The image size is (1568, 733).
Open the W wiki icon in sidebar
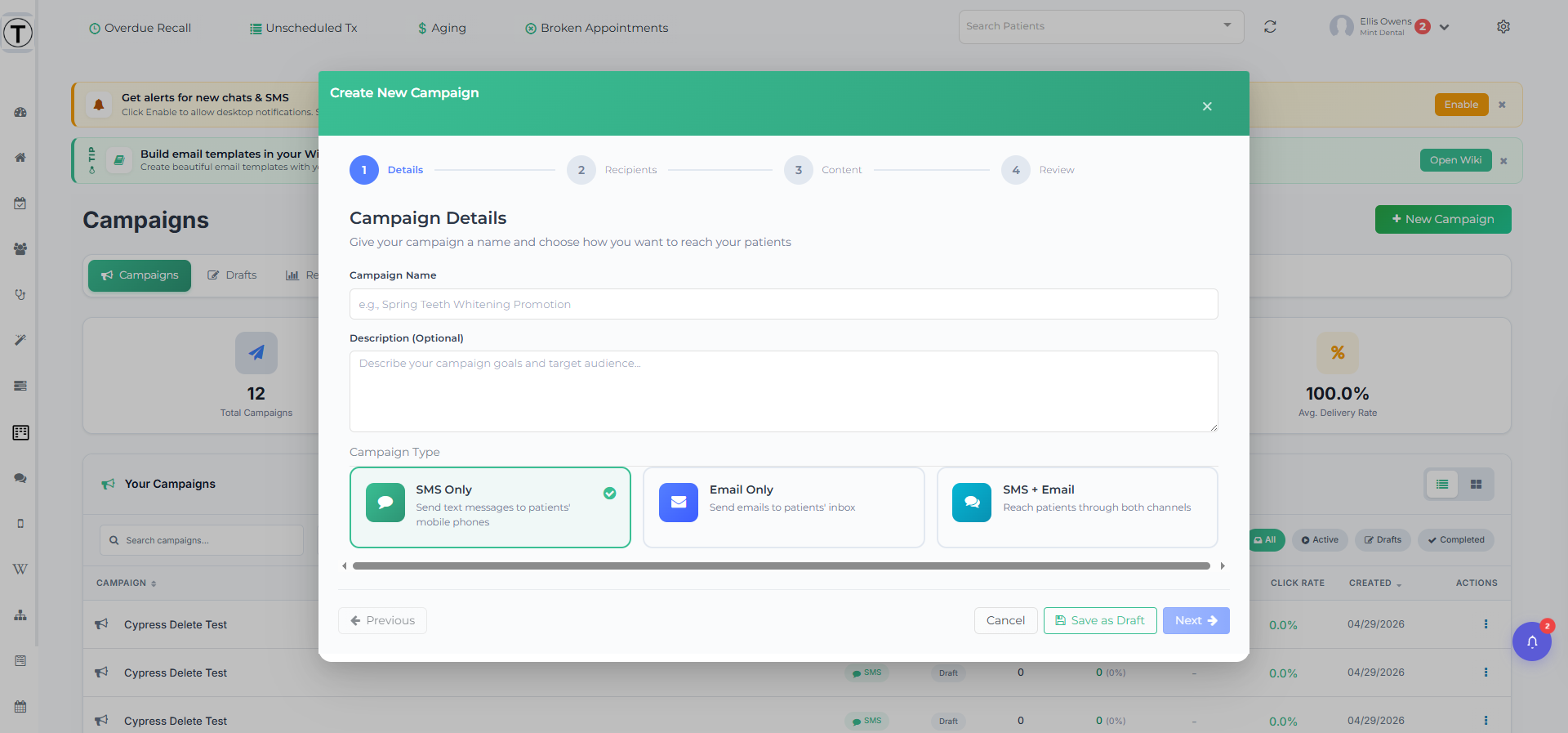tap(20, 569)
